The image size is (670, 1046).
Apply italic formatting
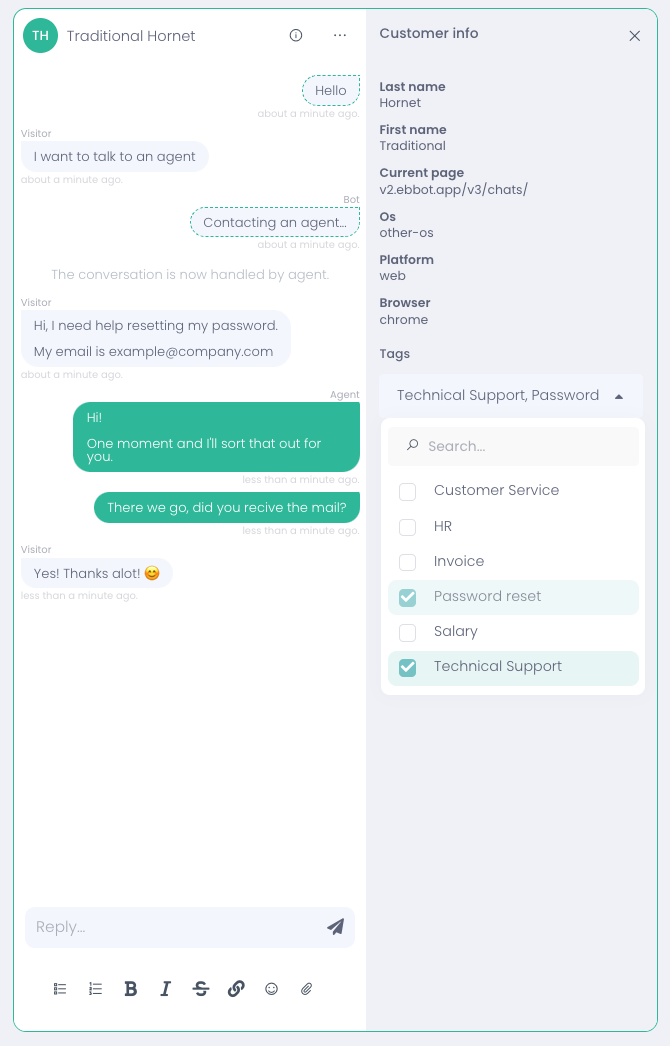[166, 989]
